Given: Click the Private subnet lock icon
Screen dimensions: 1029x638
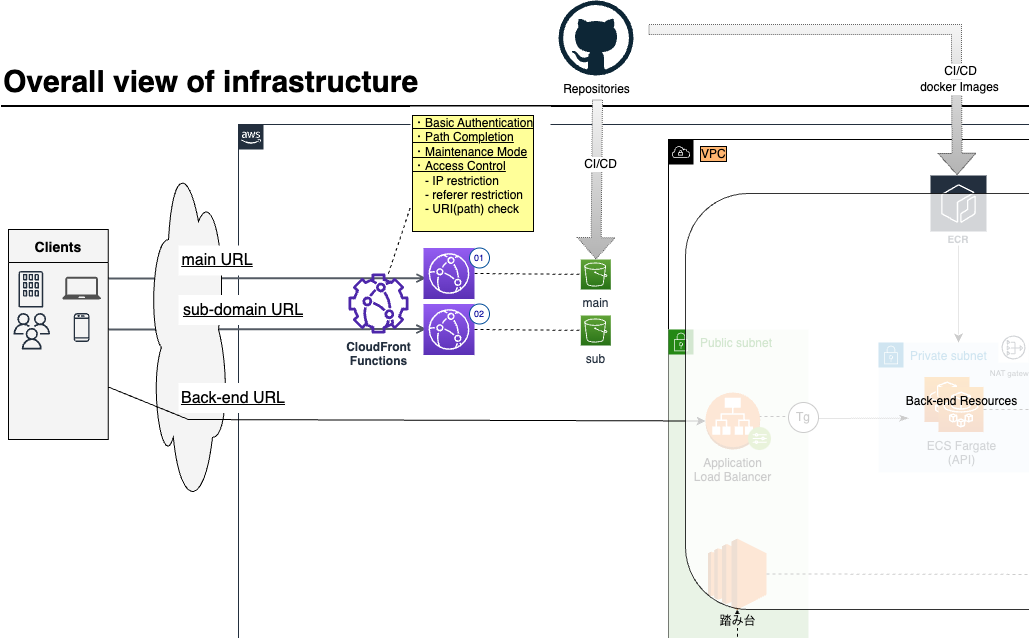Looking at the screenshot, I should [x=890, y=354].
